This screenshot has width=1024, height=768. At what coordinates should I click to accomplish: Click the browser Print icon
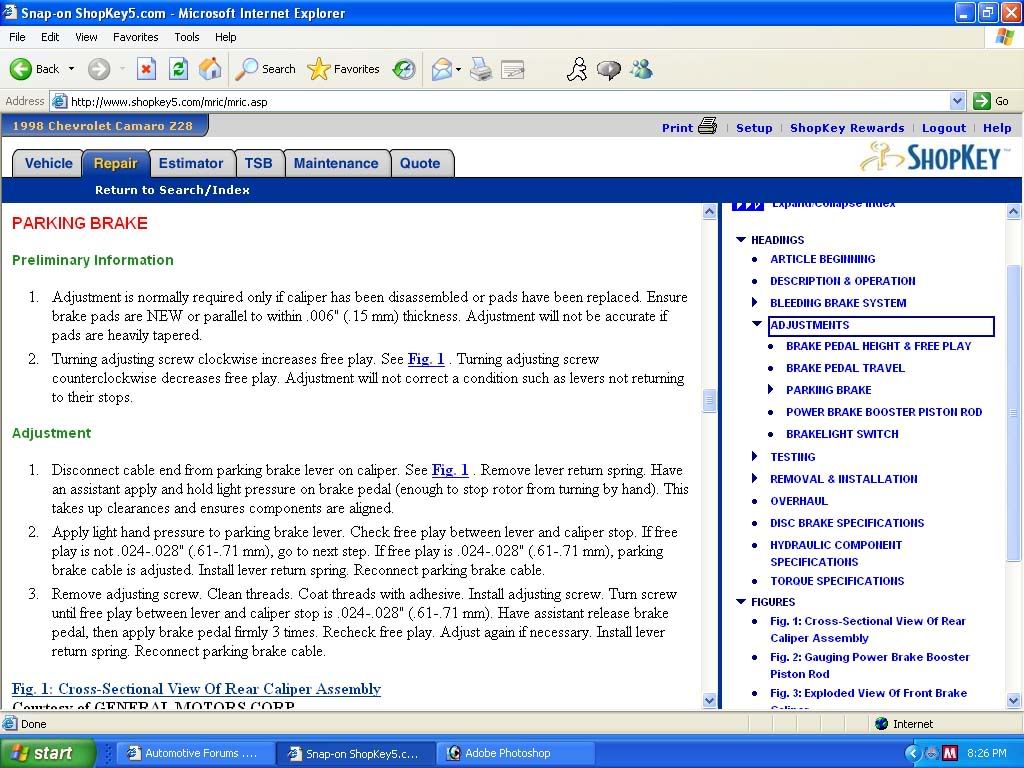pyautogui.click(x=481, y=69)
